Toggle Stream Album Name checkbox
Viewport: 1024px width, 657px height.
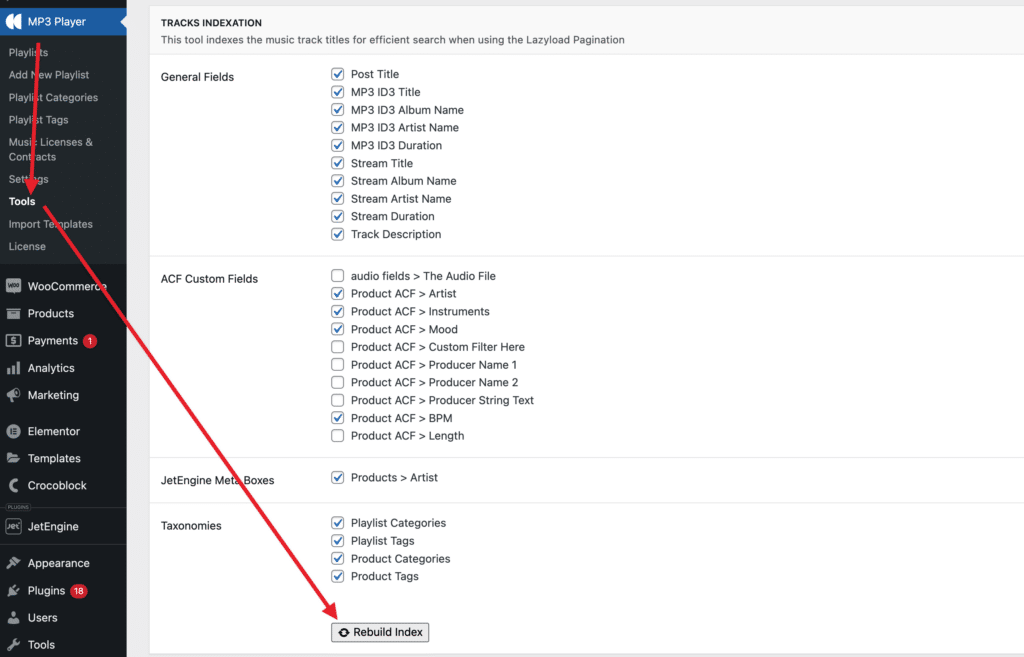pos(337,181)
